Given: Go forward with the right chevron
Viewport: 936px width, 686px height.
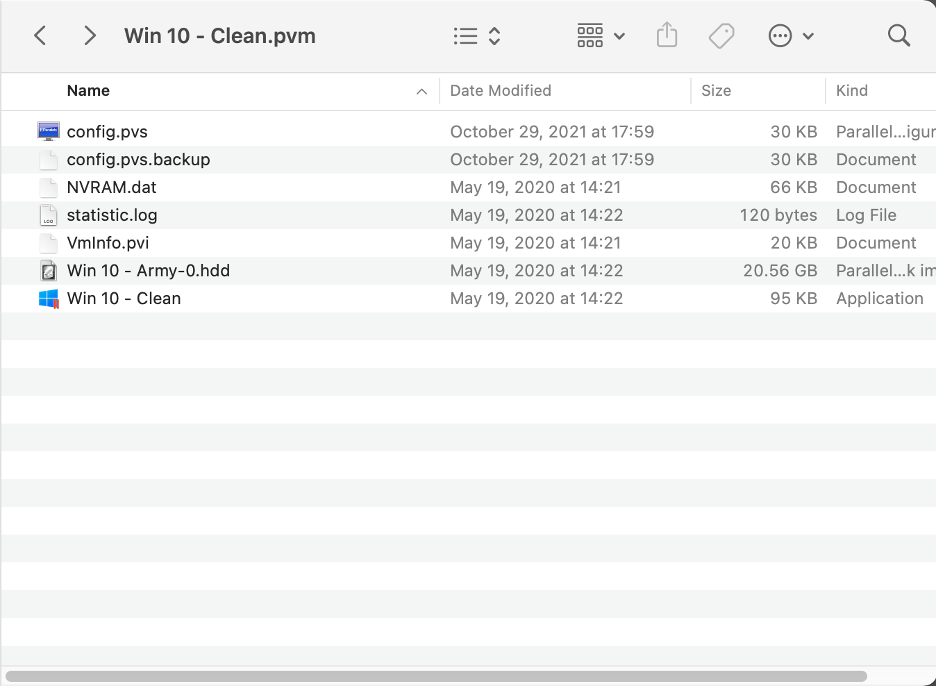Looking at the screenshot, I should click(x=90, y=36).
